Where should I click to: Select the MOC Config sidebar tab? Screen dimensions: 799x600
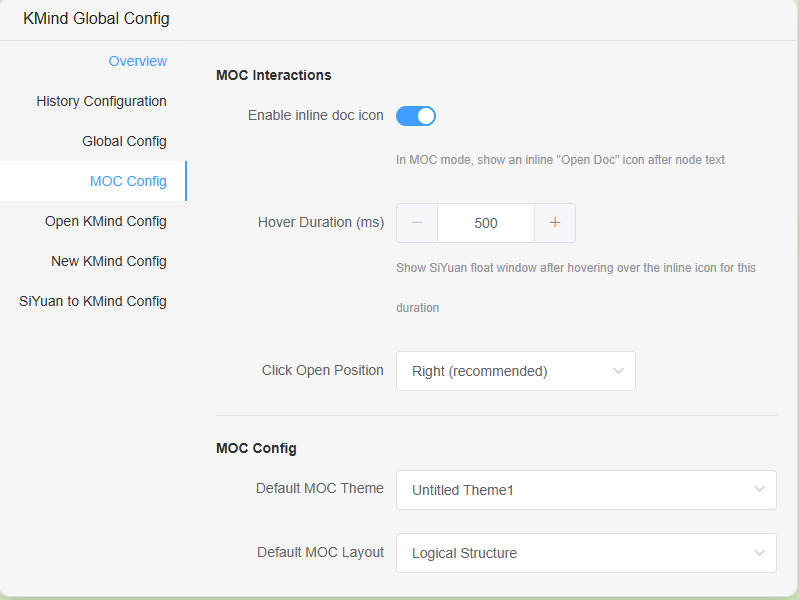click(x=128, y=181)
